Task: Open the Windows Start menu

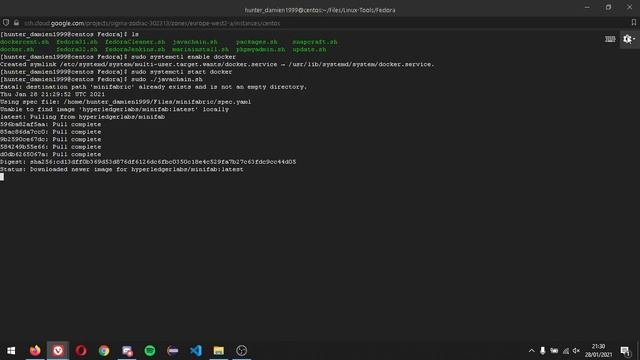Action: (x=11, y=351)
